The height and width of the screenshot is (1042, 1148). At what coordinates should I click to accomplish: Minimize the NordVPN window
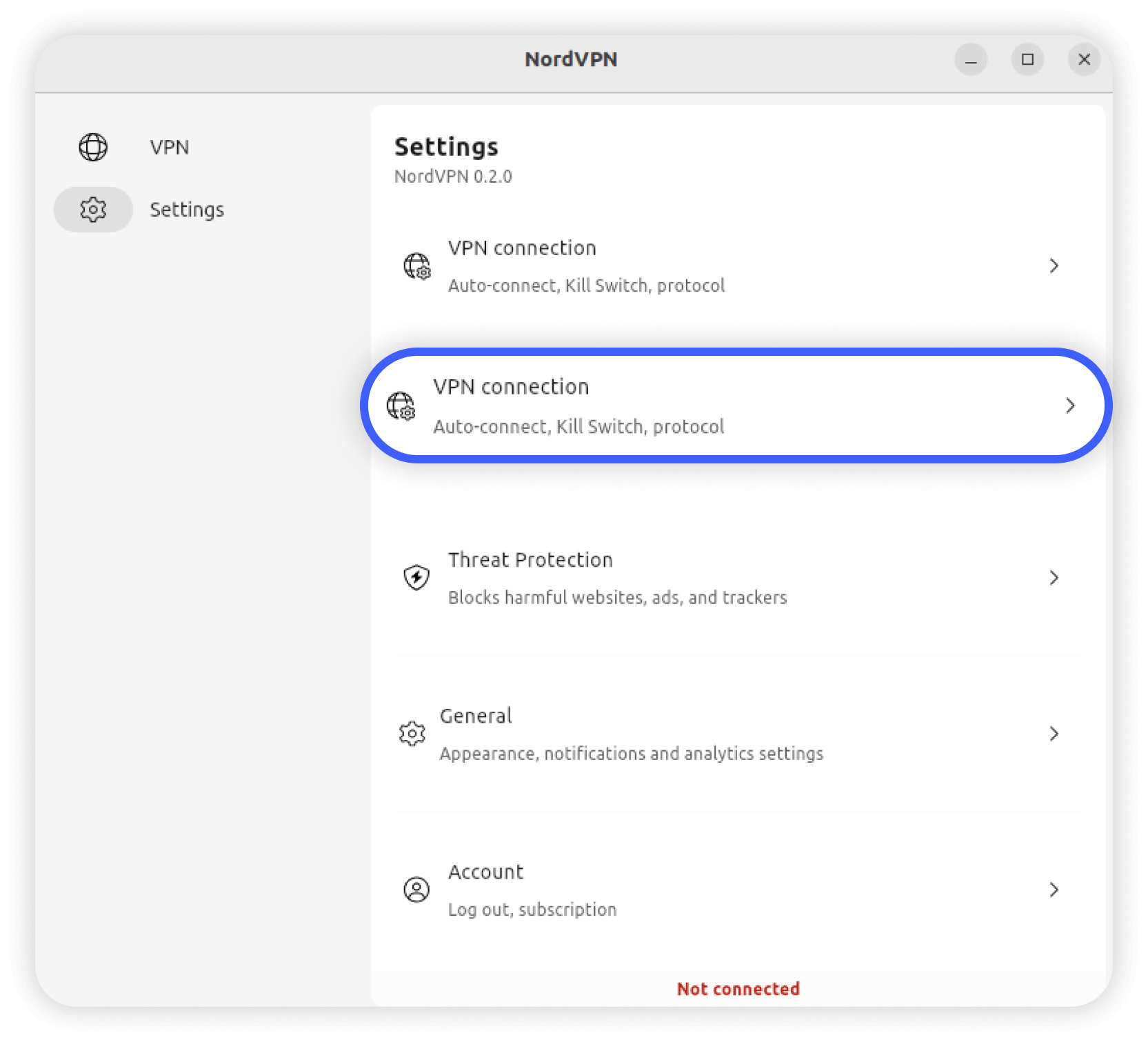click(971, 60)
